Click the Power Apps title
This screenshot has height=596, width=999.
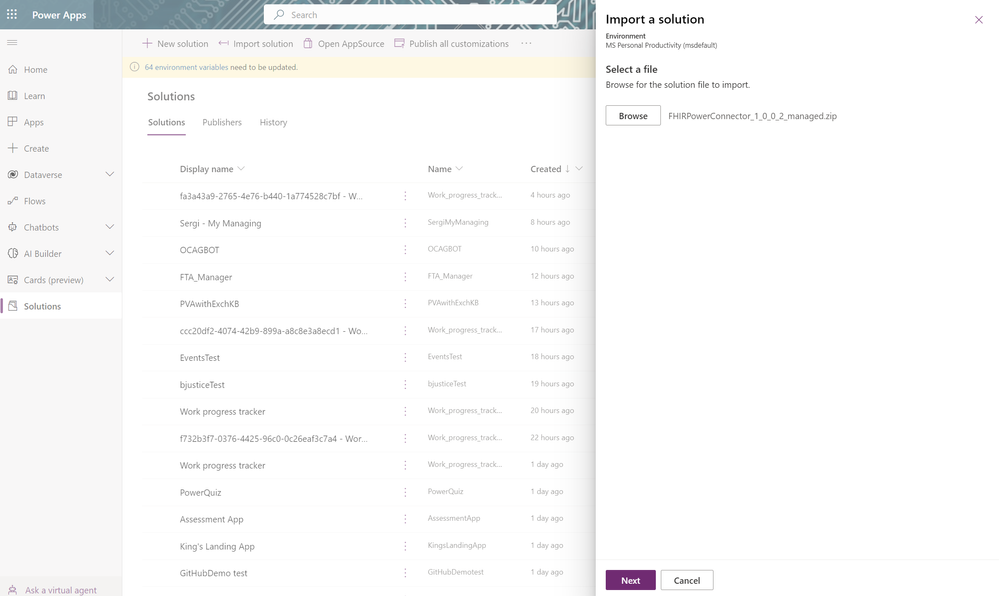59,15
